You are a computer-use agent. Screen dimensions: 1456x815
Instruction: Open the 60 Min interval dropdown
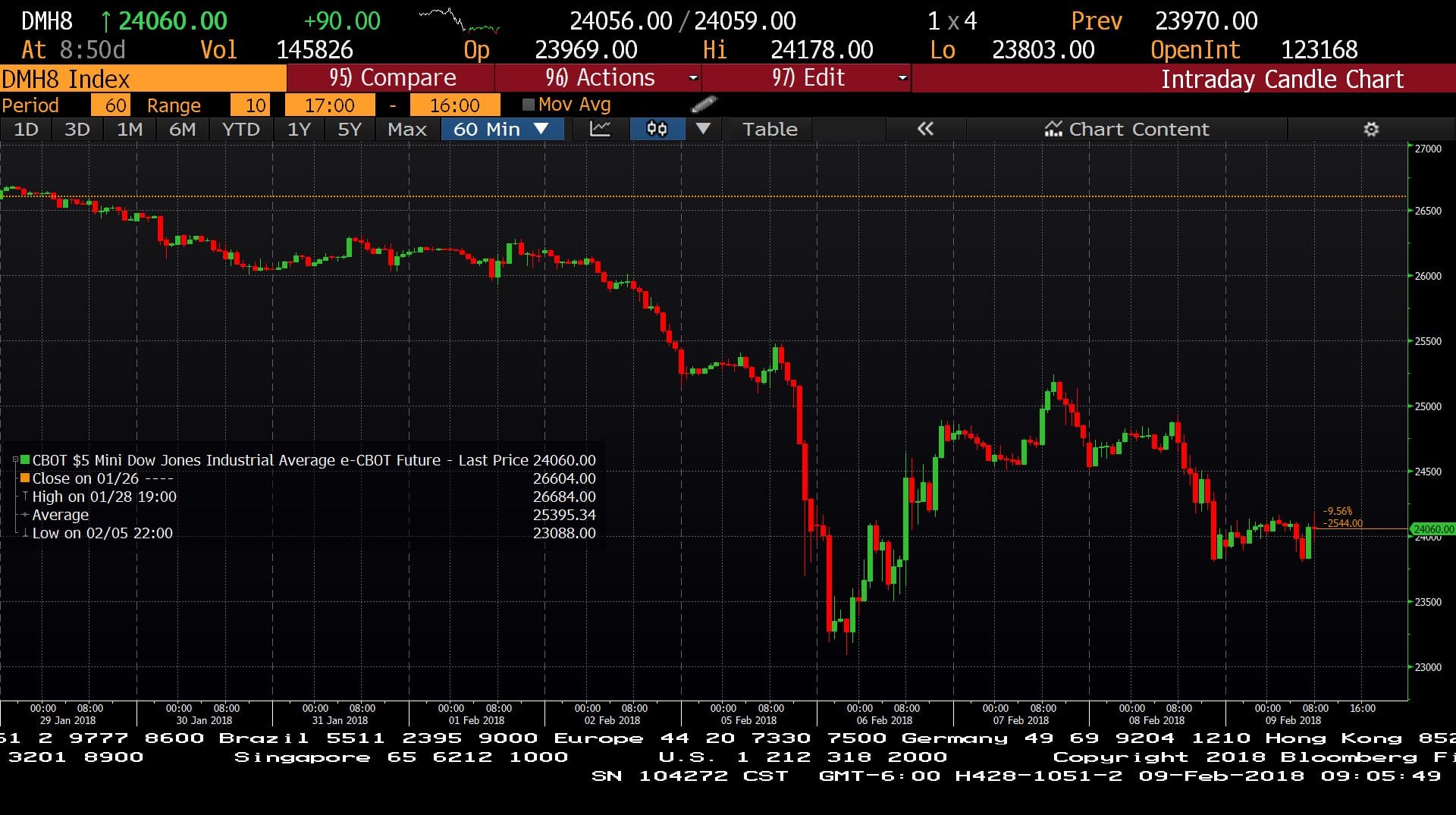[x=501, y=129]
